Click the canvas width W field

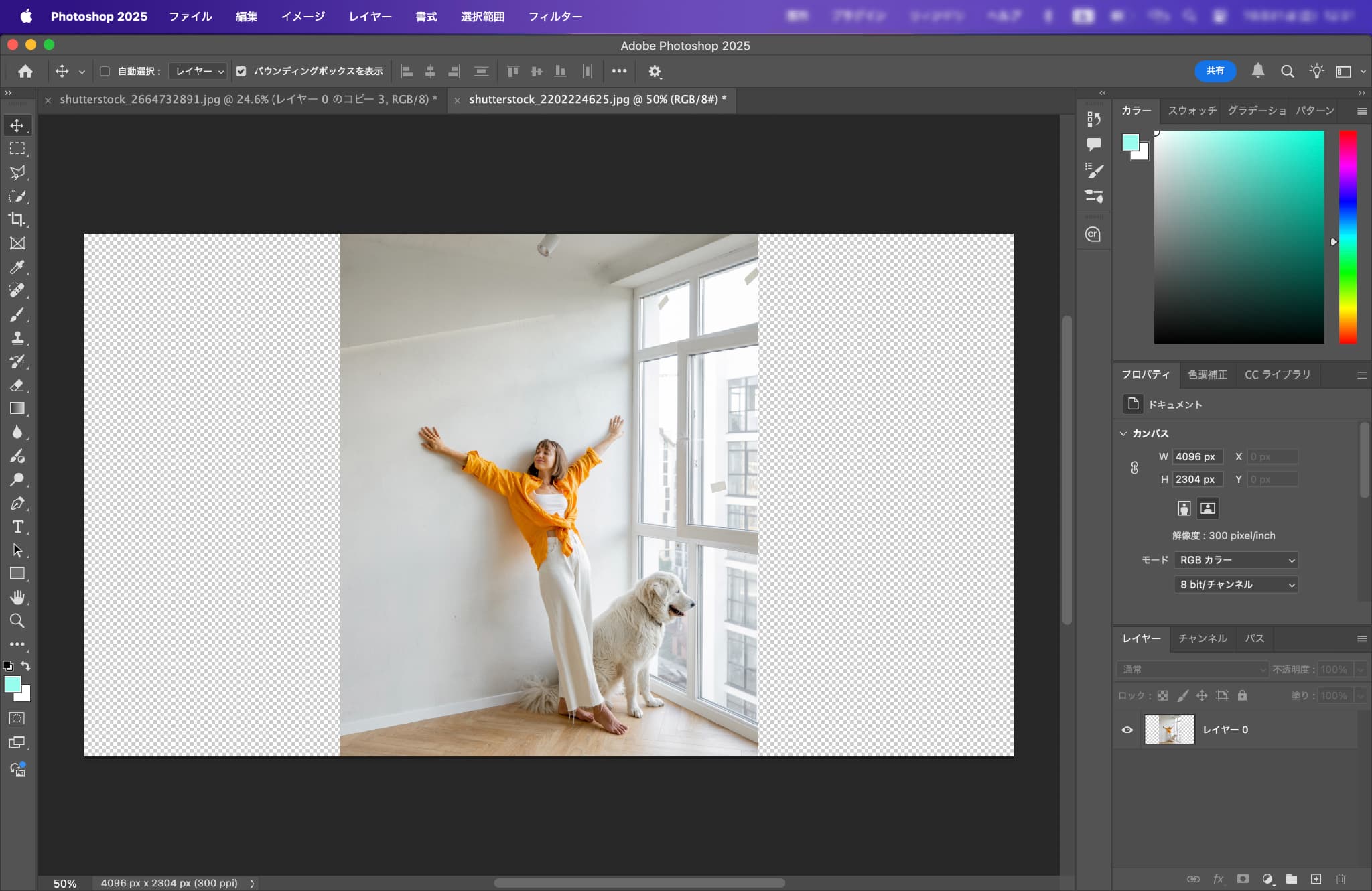(1196, 457)
